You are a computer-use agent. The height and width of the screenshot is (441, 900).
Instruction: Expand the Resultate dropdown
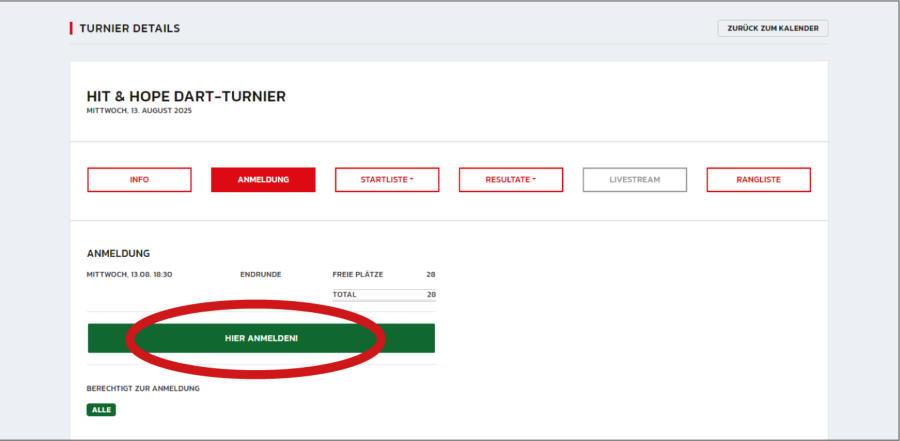pyautogui.click(x=511, y=180)
